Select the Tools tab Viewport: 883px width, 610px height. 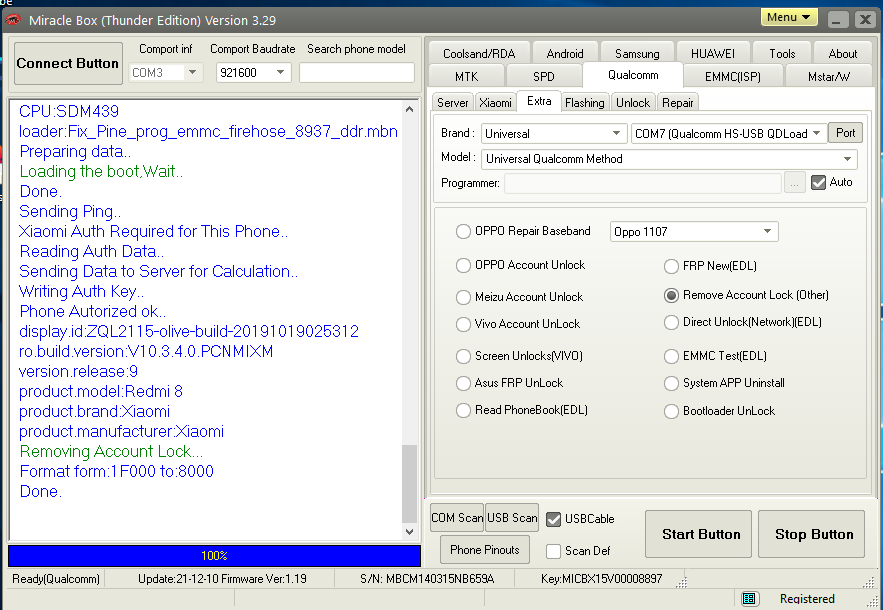[x=782, y=54]
